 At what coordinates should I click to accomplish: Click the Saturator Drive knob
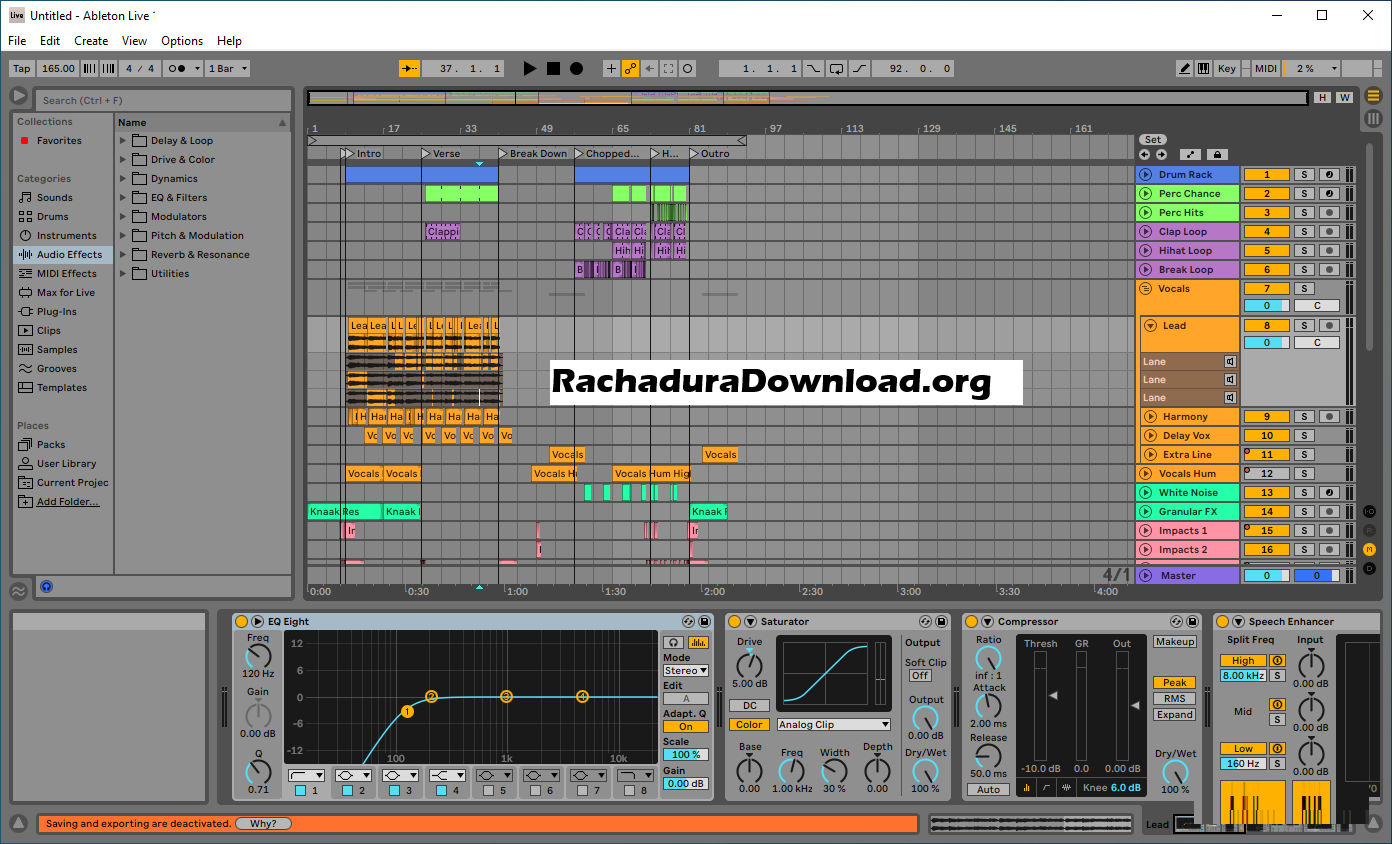coord(749,665)
